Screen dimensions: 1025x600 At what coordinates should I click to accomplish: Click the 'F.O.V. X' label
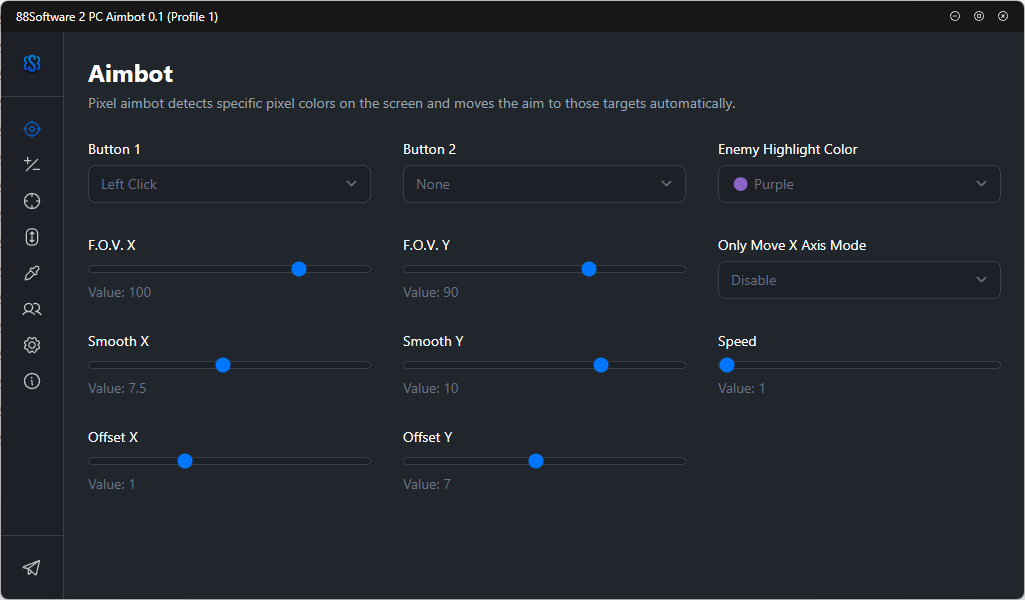point(112,245)
